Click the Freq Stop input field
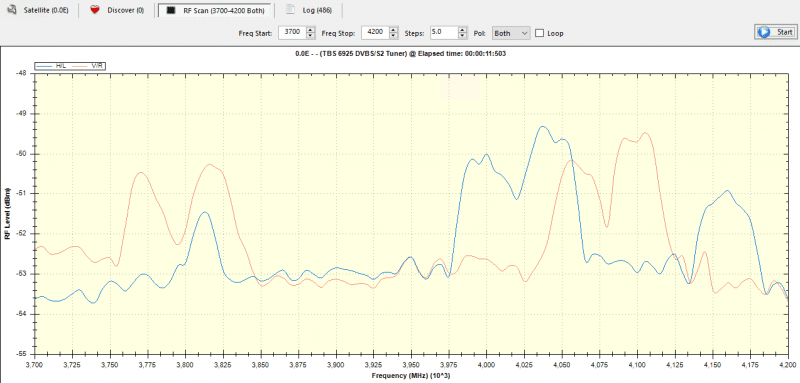The height and width of the screenshot is (383, 800). (375, 33)
